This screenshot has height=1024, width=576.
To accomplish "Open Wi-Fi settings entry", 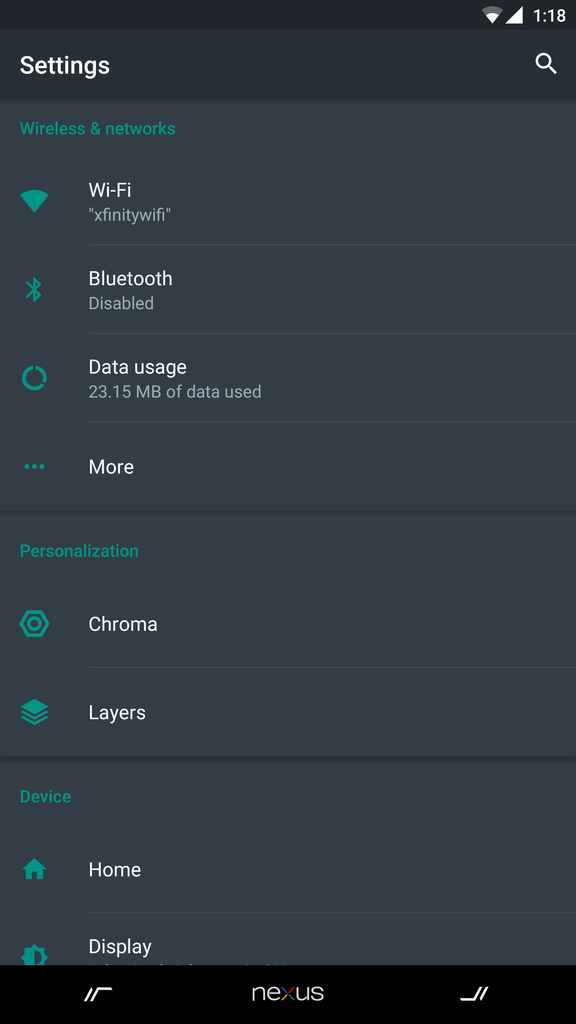I will pos(288,201).
